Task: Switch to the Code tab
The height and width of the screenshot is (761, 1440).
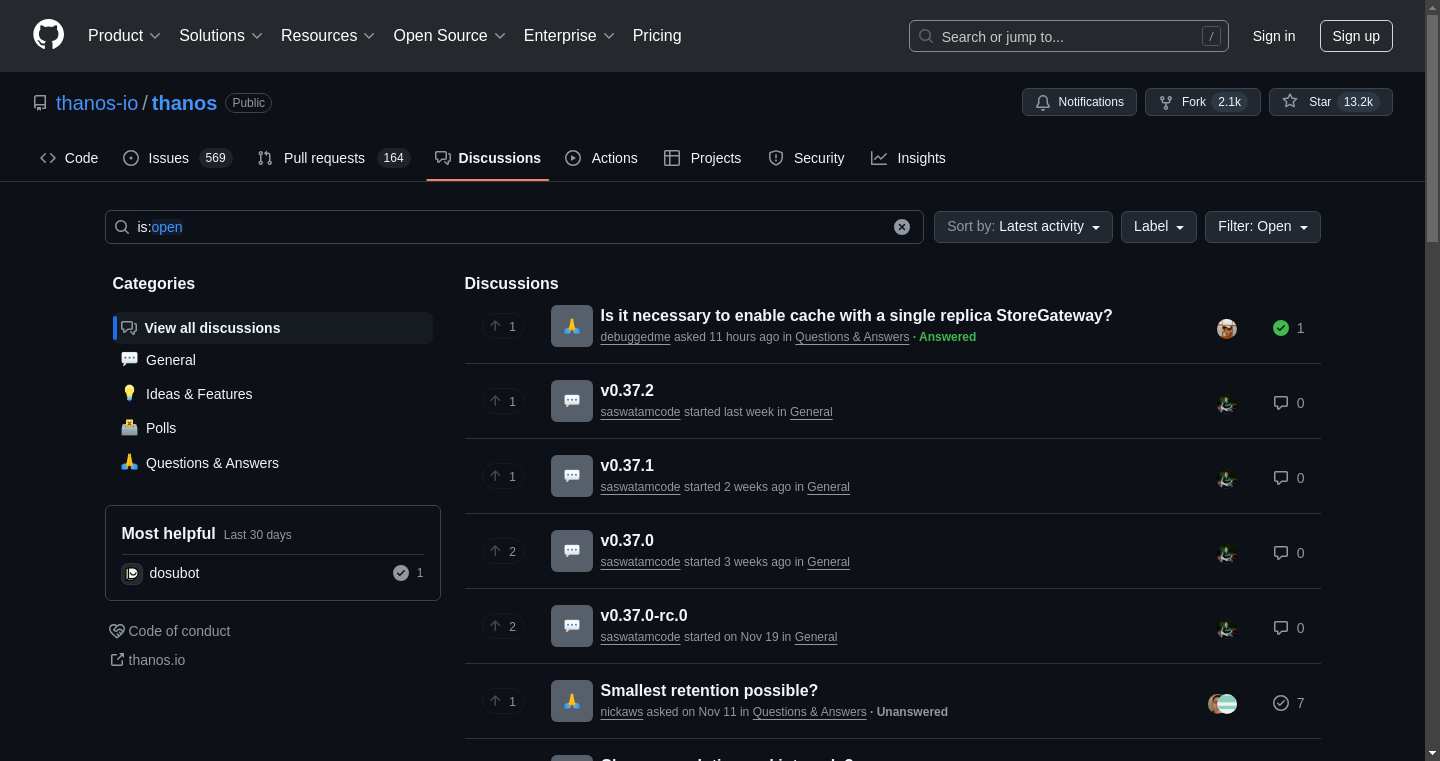Action: point(69,158)
